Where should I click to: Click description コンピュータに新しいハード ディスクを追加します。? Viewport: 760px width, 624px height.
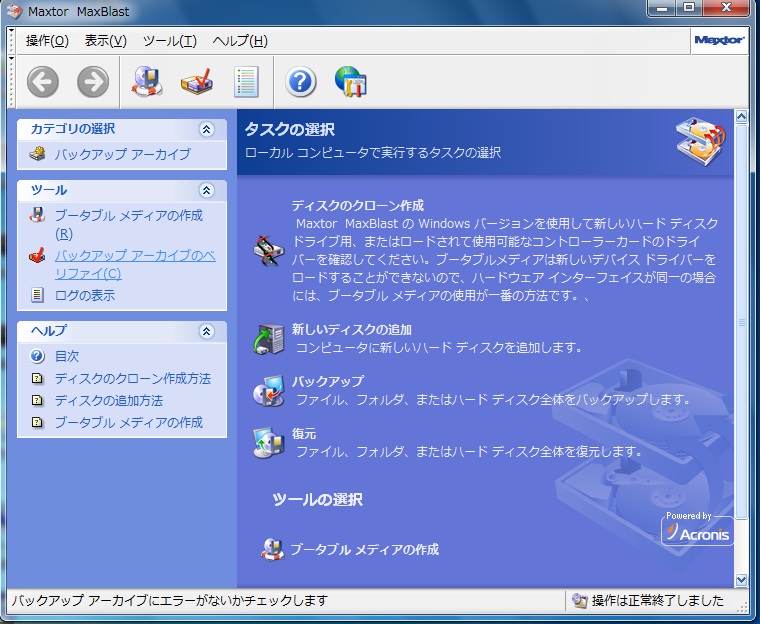coord(439,347)
